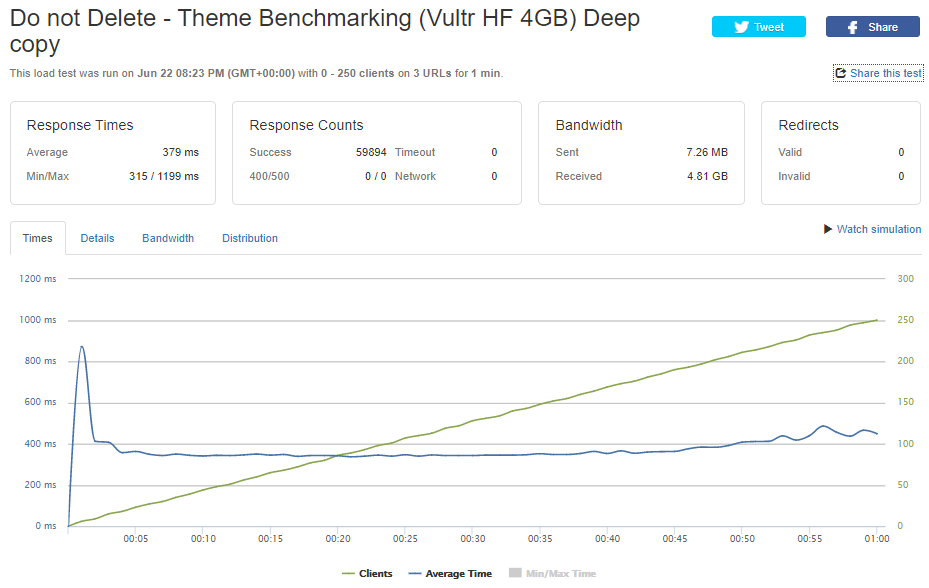Viewport: 929px width, 588px height.
Task: Click the 0 - 250 clients text
Action: (357, 73)
